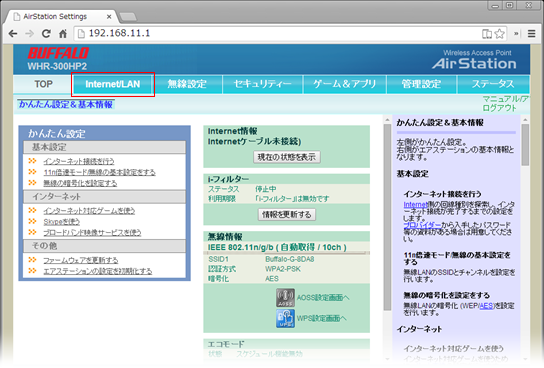This screenshot has width=544, height=368.
Task: Click the Skypeを使う link
Action: coord(61,221)
